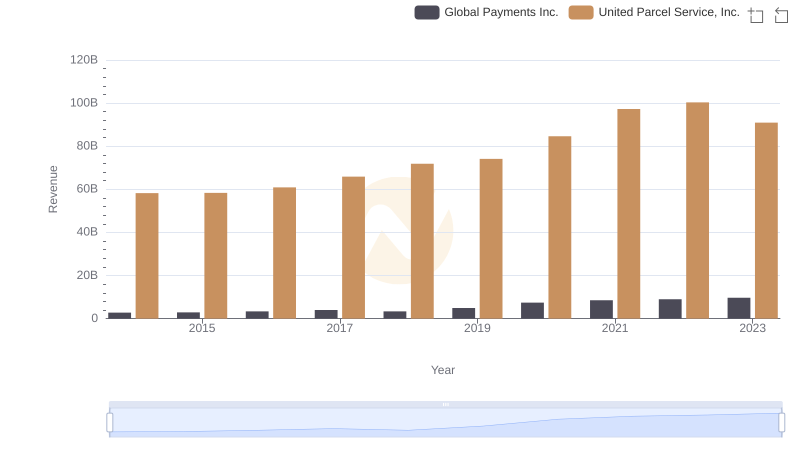Click the 80B y-axis label
Image resolution: width=800 pixels, height=461 pixels.
(87, 146)
